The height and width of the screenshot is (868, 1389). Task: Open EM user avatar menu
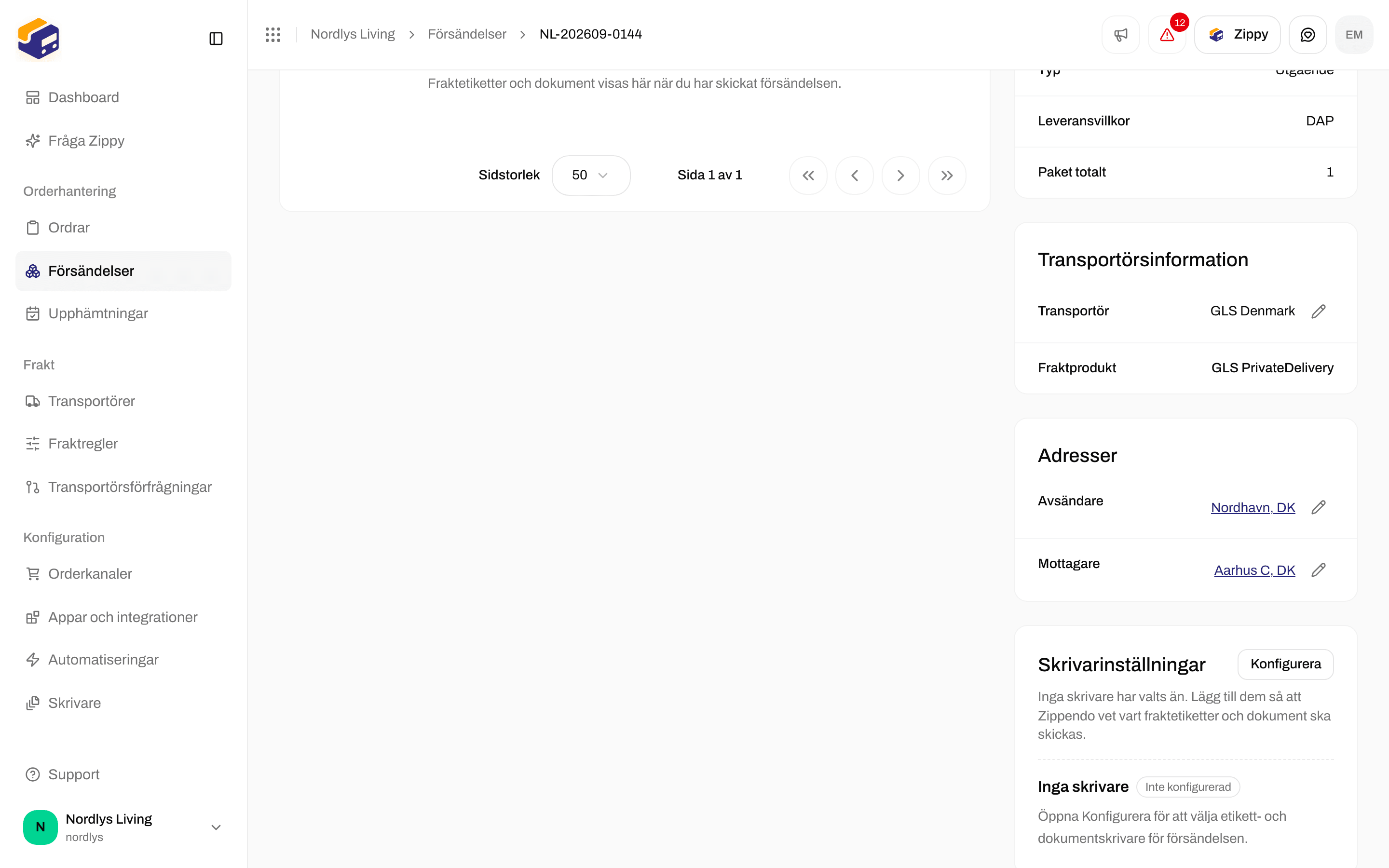1354,34
